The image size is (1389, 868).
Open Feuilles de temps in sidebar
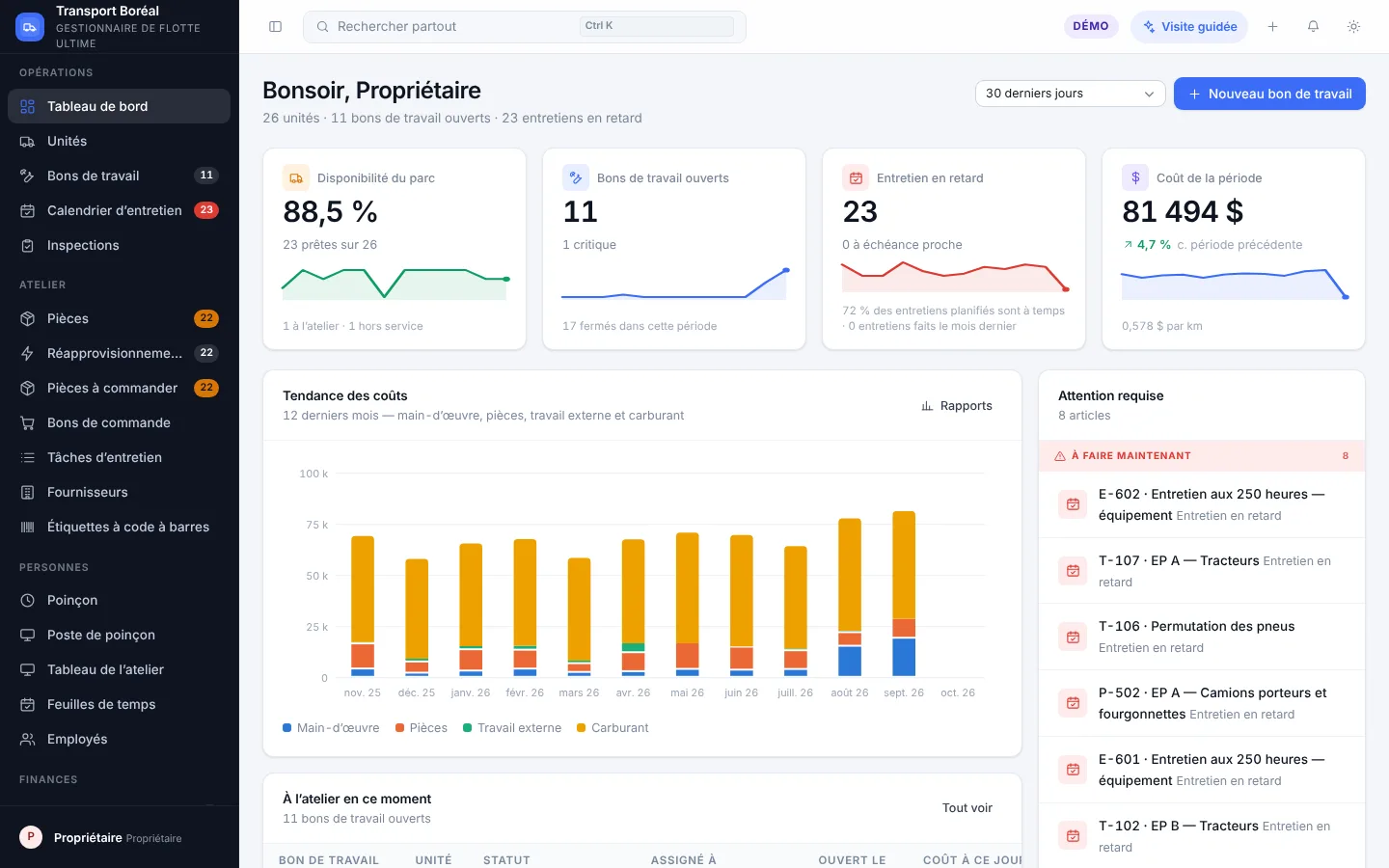click(x=119, y=704)
